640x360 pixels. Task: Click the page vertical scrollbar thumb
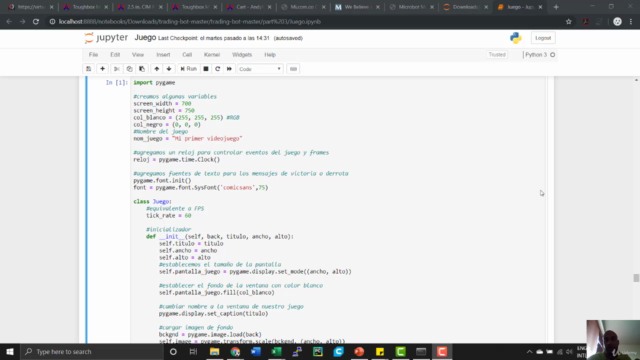(636, 278)
